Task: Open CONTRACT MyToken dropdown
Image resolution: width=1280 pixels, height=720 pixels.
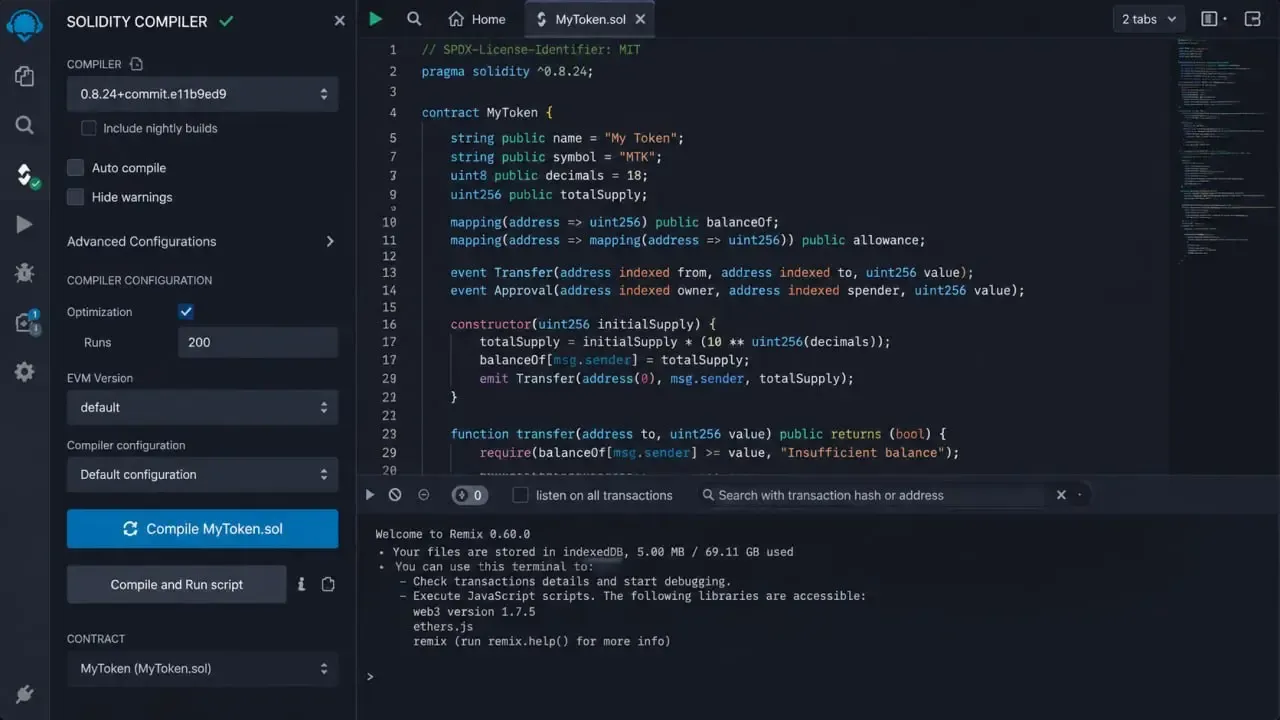Action: point(202,668)
